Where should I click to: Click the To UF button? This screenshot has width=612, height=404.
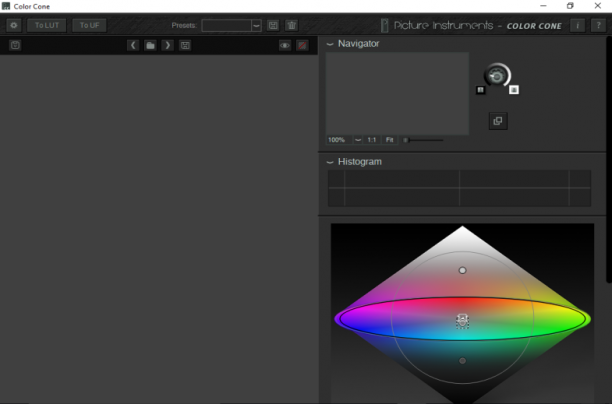pos(89,25)
